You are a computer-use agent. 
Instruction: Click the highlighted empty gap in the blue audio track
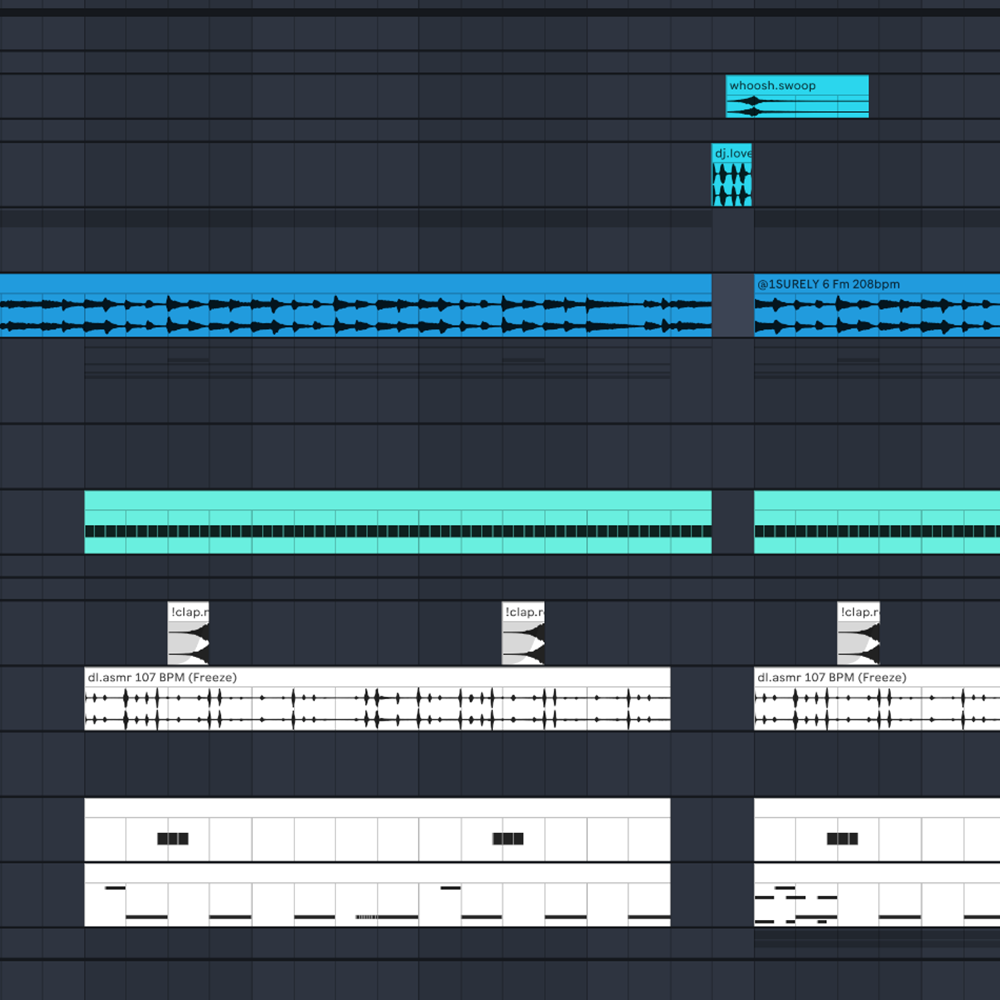point(732,305)
